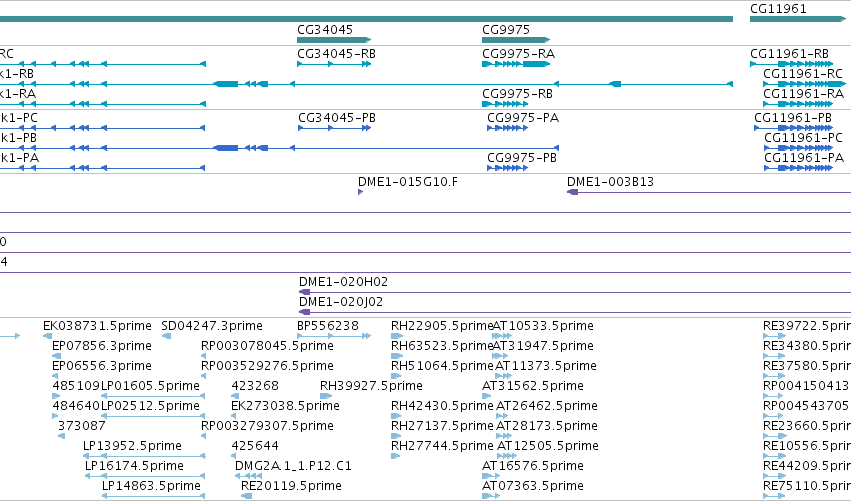Click the LP16174.5prime EST label
The width and height of the screenshot is (851, 501).
(x=134, y=466)
